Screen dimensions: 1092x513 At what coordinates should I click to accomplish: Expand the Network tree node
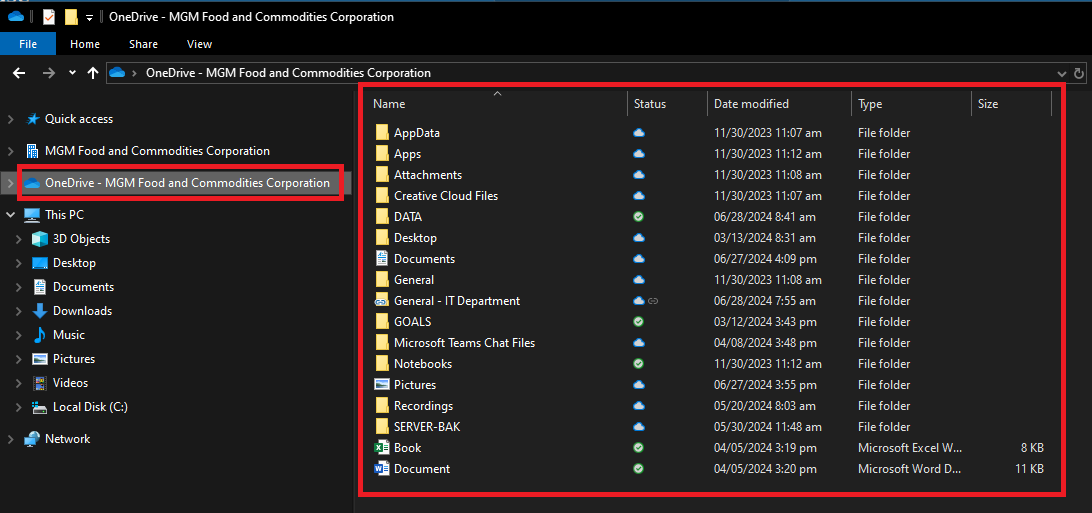[10, 439]
